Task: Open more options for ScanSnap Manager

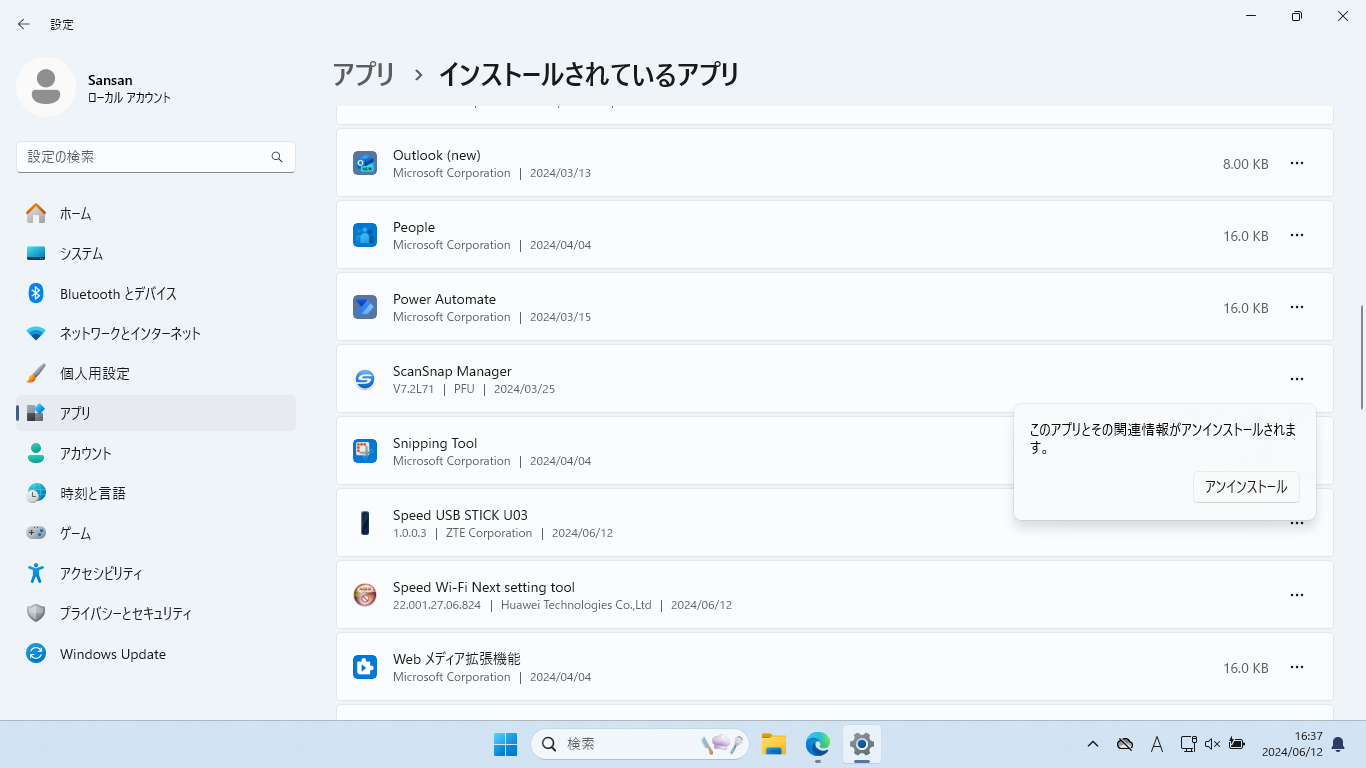Action: point(1297,379)
